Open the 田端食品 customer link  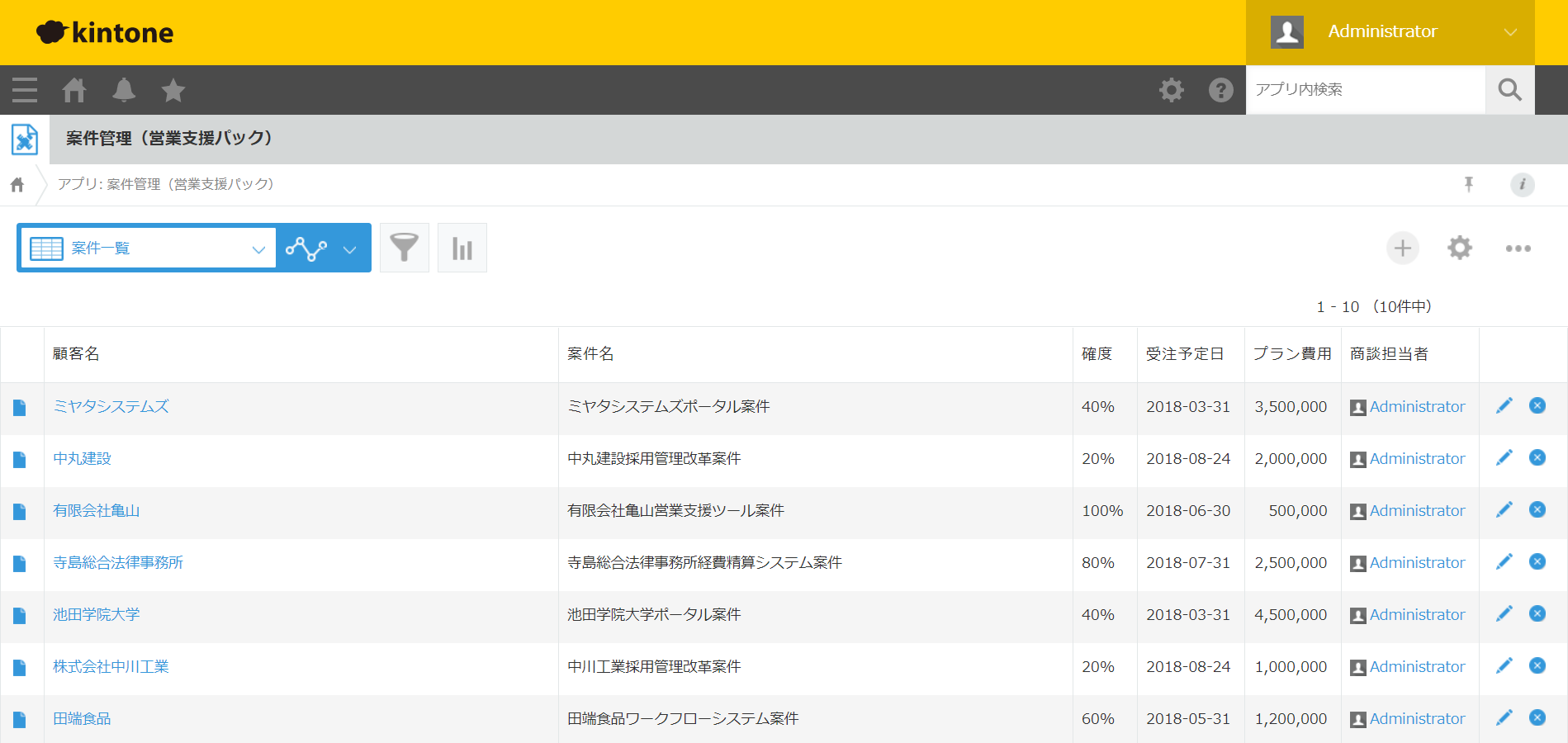point(82,718)
